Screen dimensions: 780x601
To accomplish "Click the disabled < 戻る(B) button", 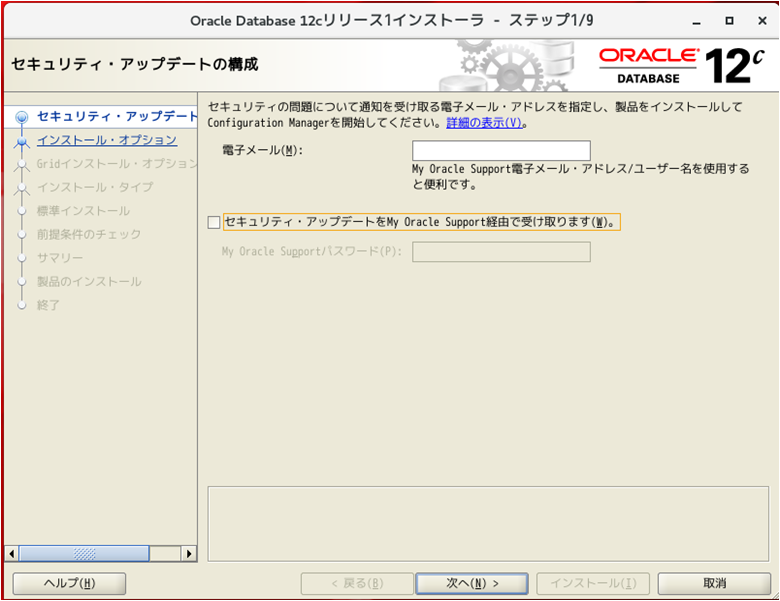I will 357,583.
